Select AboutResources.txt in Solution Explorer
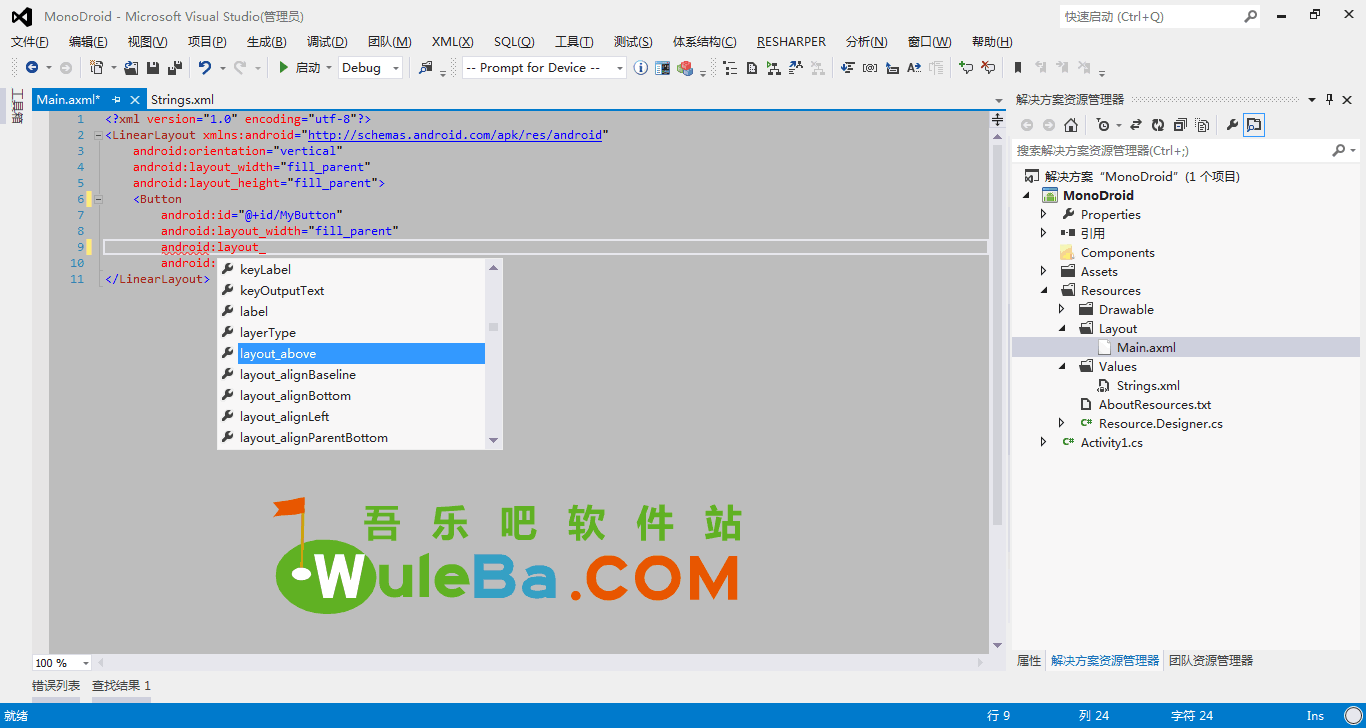The image size is (1366, 728). pos(1155,404)
